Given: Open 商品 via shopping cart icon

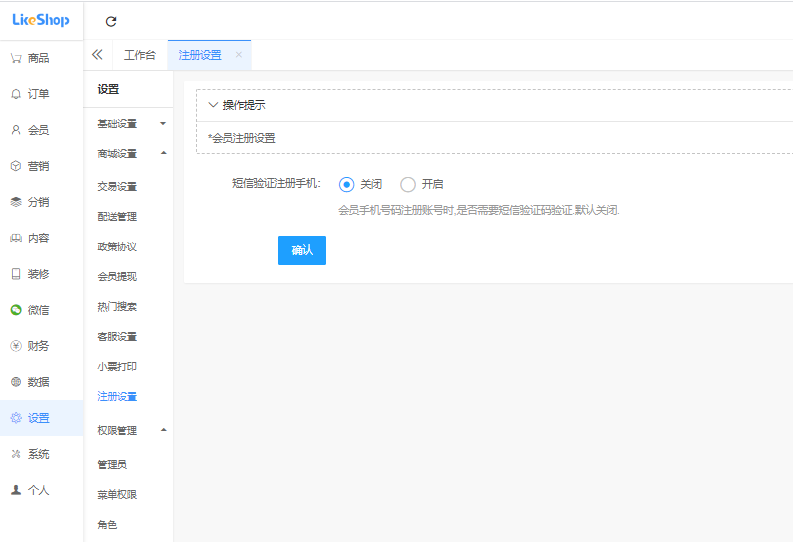Looking at the screenshot, I should [x=16, y=58].
